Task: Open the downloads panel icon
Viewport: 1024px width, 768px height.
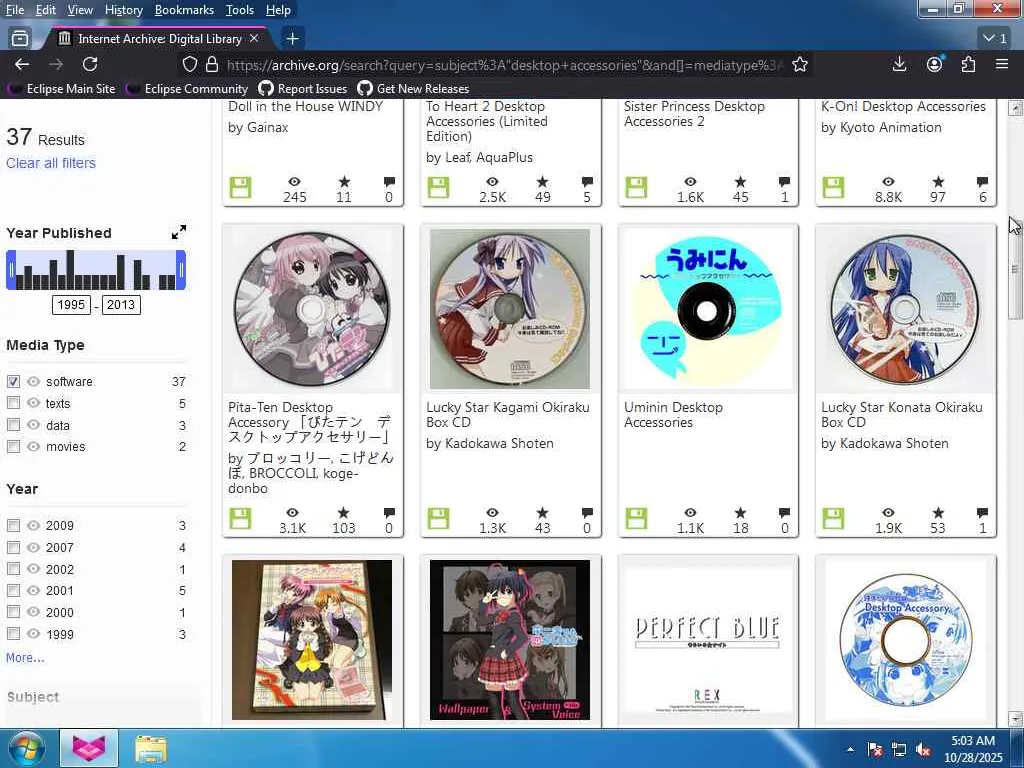Action: [x=899, y=64]
